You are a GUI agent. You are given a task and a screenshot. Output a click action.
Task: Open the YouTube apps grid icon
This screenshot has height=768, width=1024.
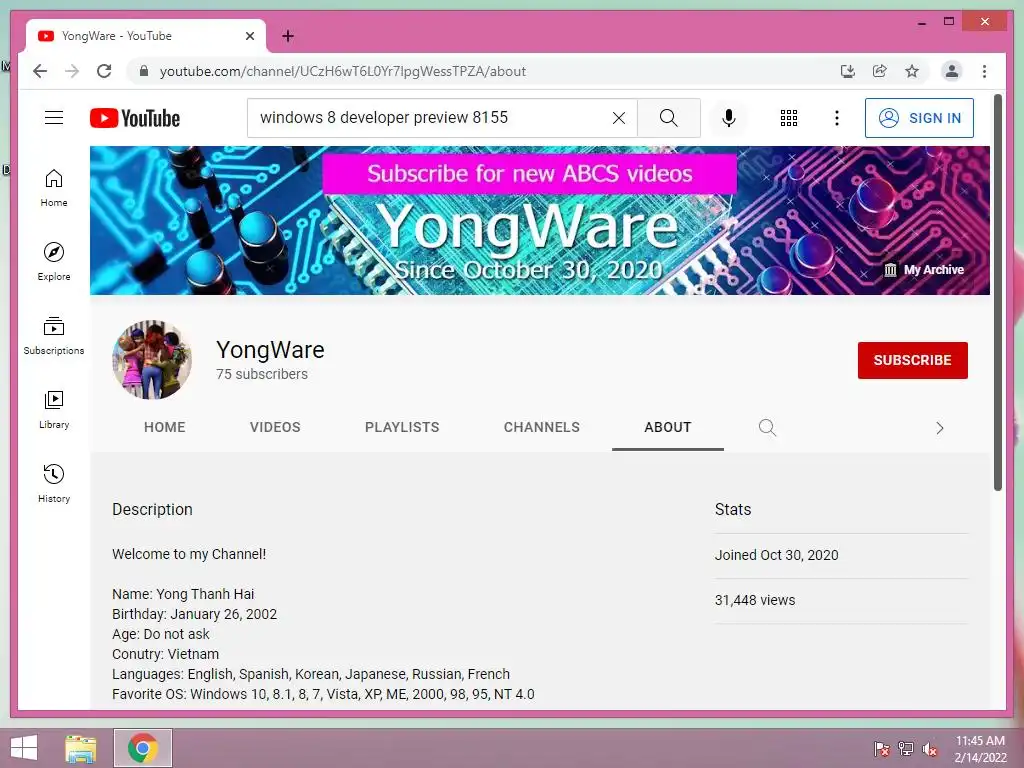pos(789,118)
